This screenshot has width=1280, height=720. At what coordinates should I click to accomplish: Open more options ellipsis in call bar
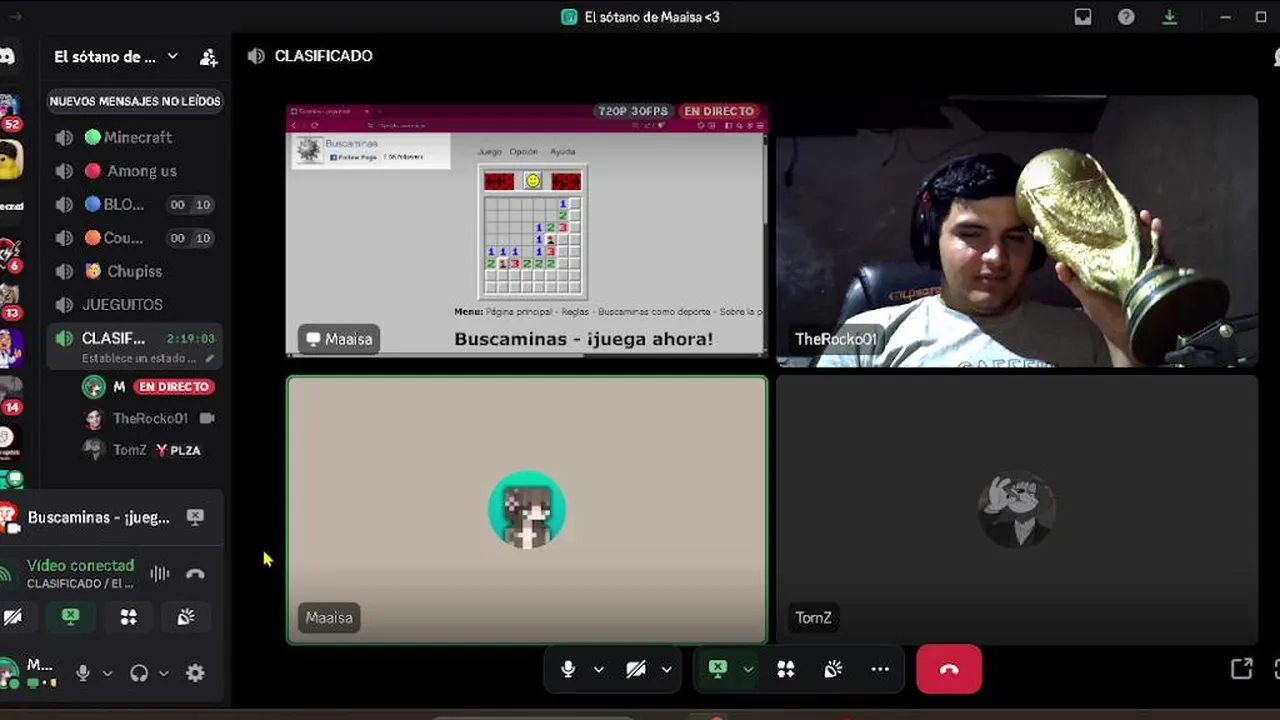[880, 670]
